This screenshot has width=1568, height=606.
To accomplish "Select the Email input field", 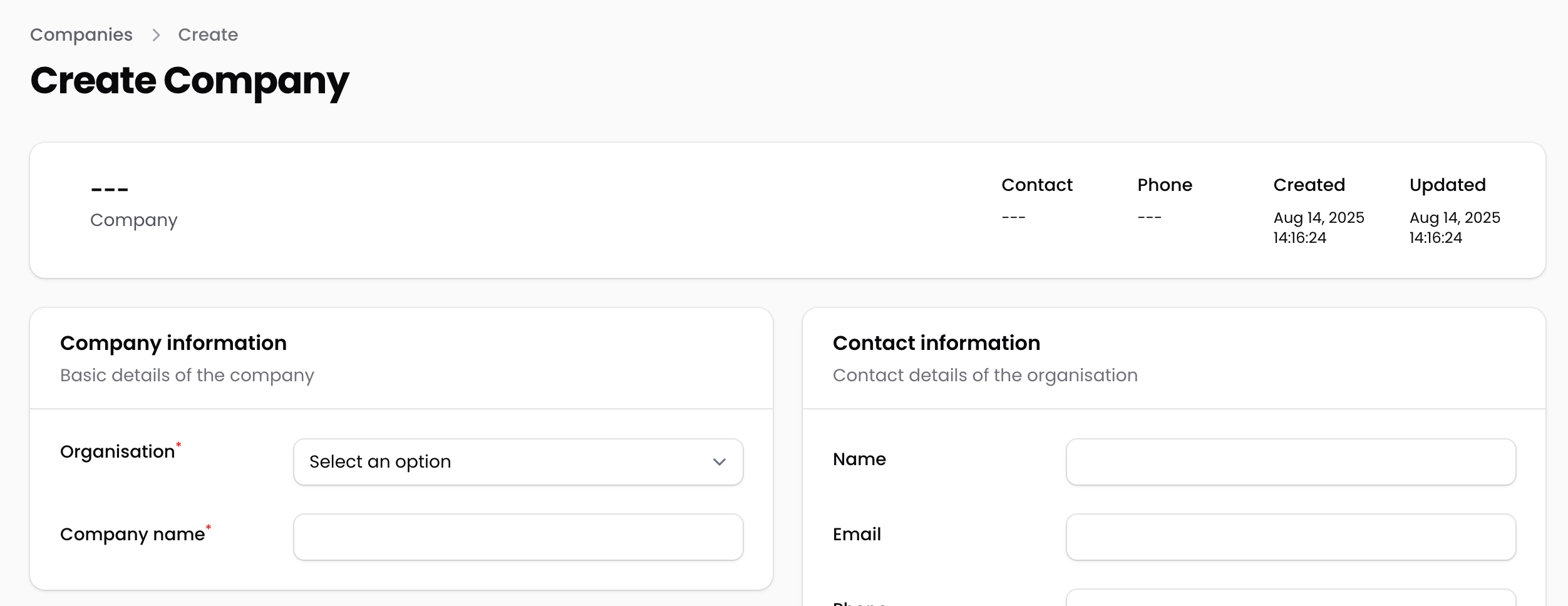I will (1291, 537).
